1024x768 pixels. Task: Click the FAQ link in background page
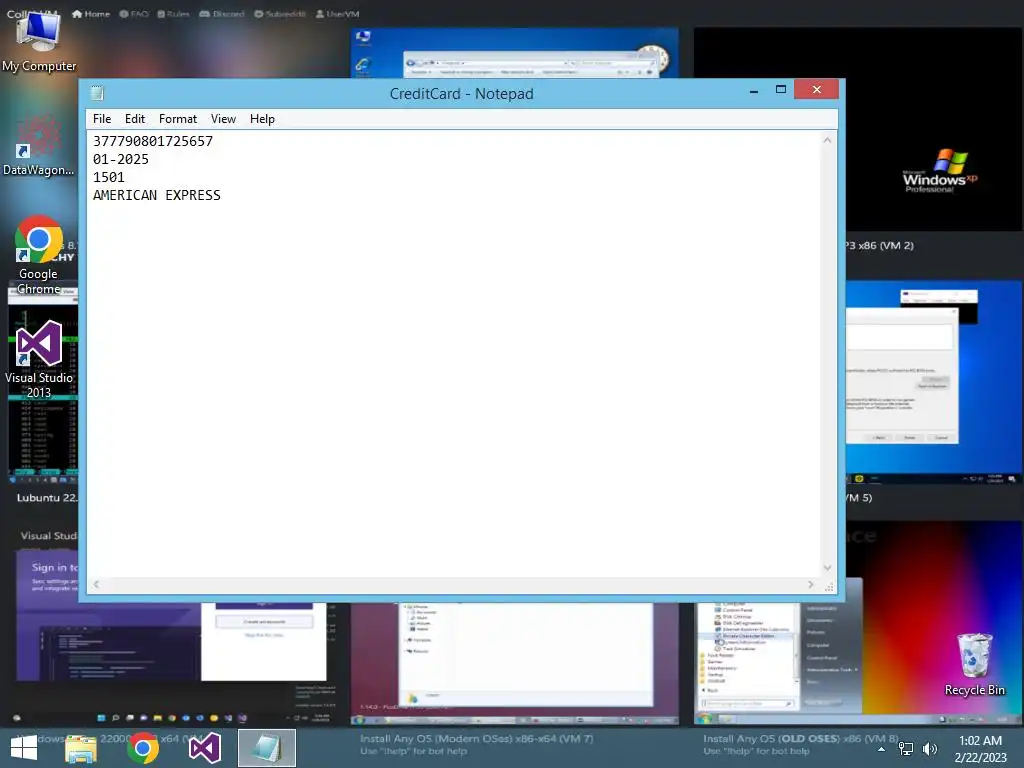pos(134,14)
